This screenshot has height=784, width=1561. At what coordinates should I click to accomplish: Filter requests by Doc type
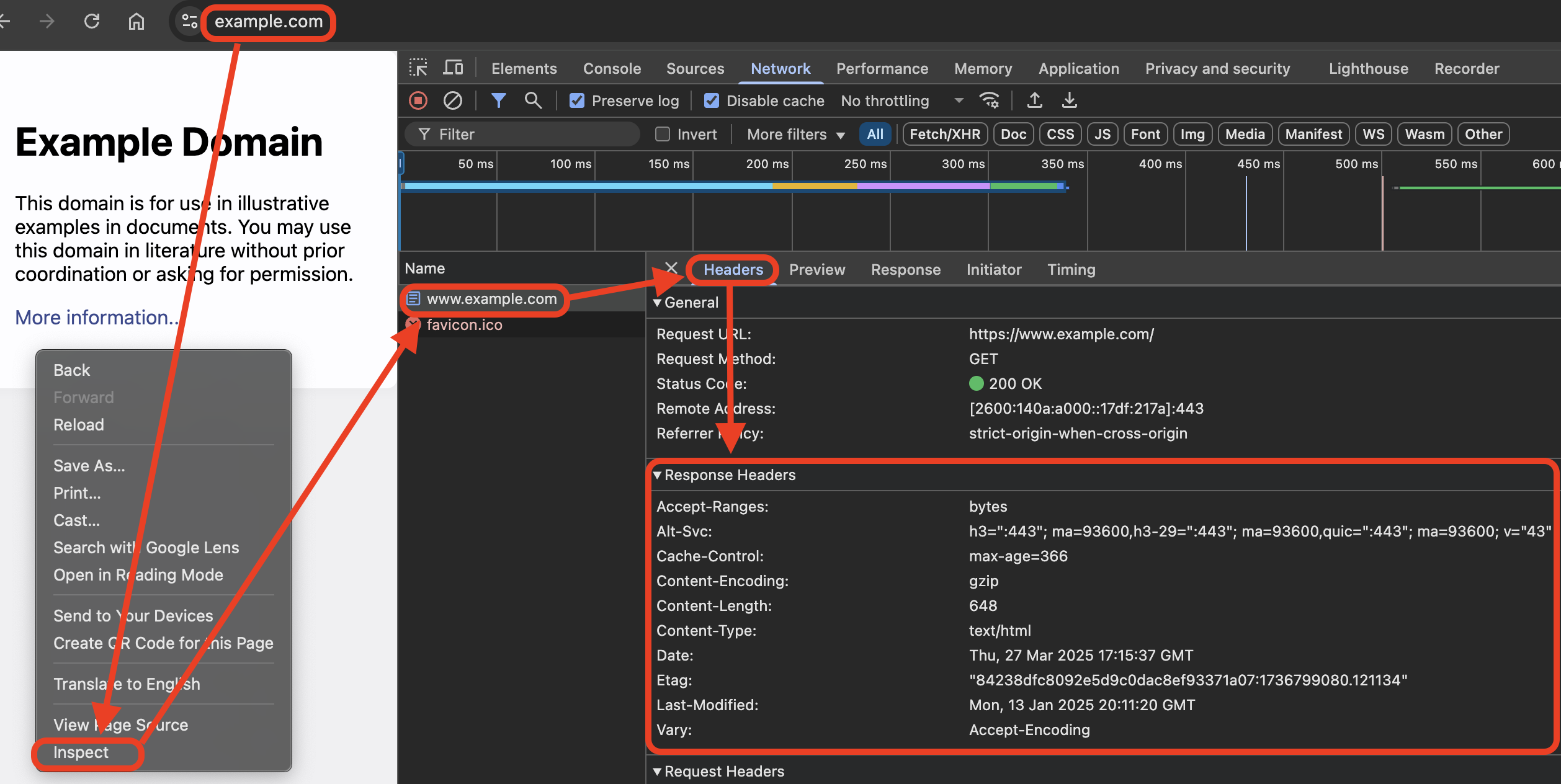1014,134
